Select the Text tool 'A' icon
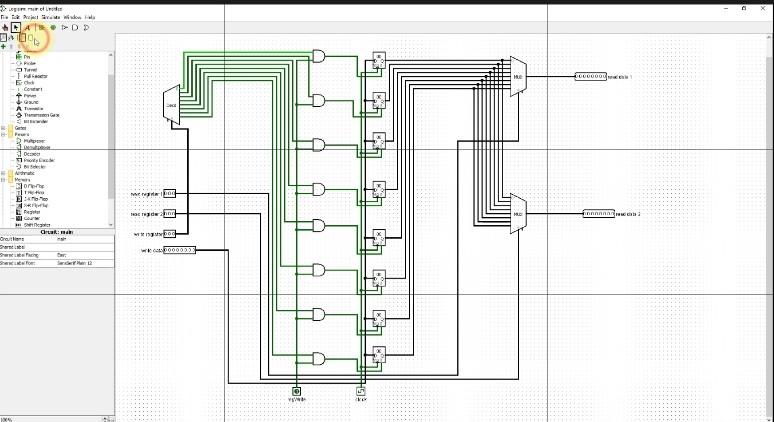 [x=28, y=28]
